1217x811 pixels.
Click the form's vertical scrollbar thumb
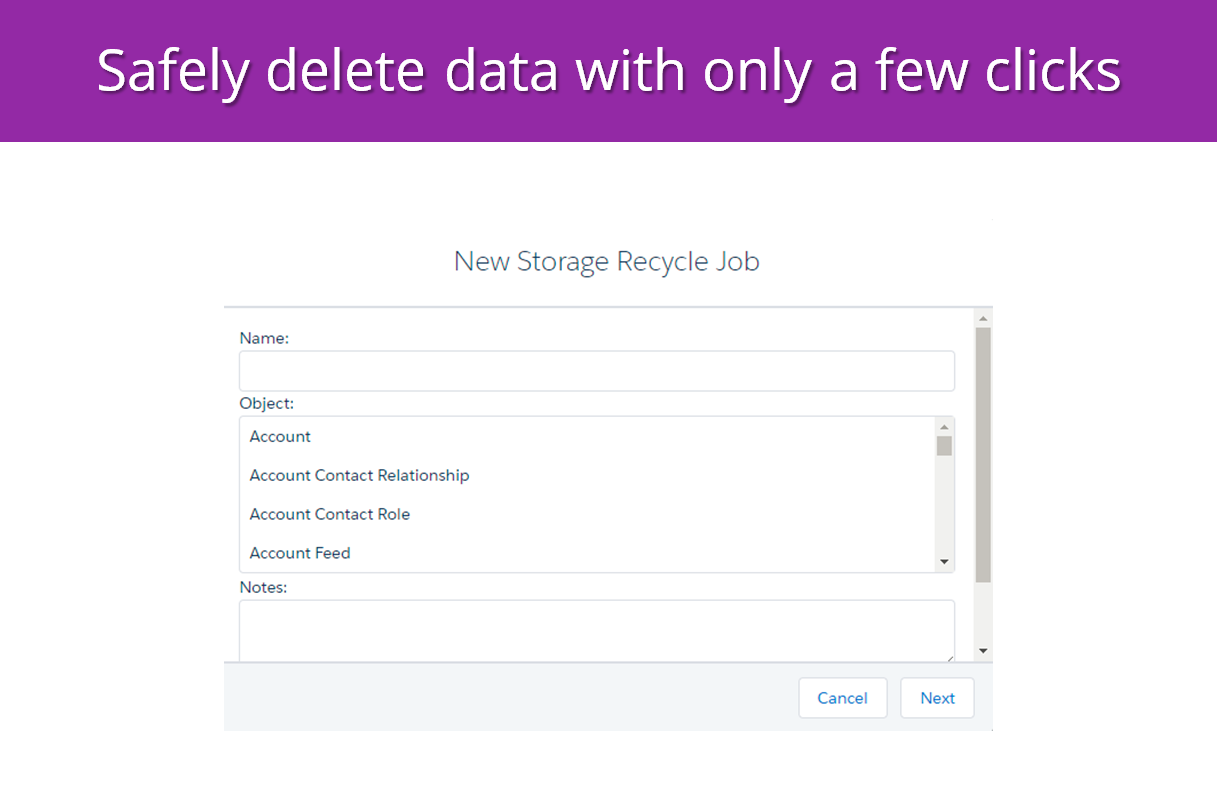(983, 455)
